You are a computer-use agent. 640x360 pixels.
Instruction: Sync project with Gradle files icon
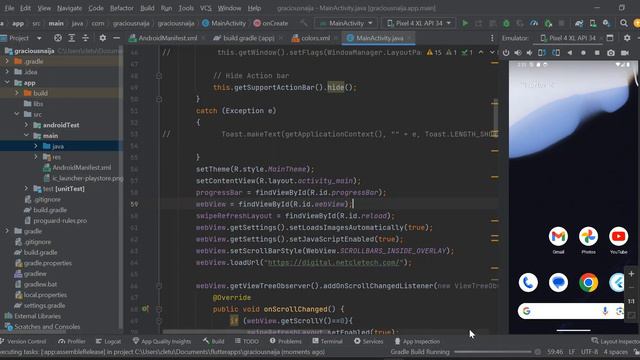click(x=579, y=23)
